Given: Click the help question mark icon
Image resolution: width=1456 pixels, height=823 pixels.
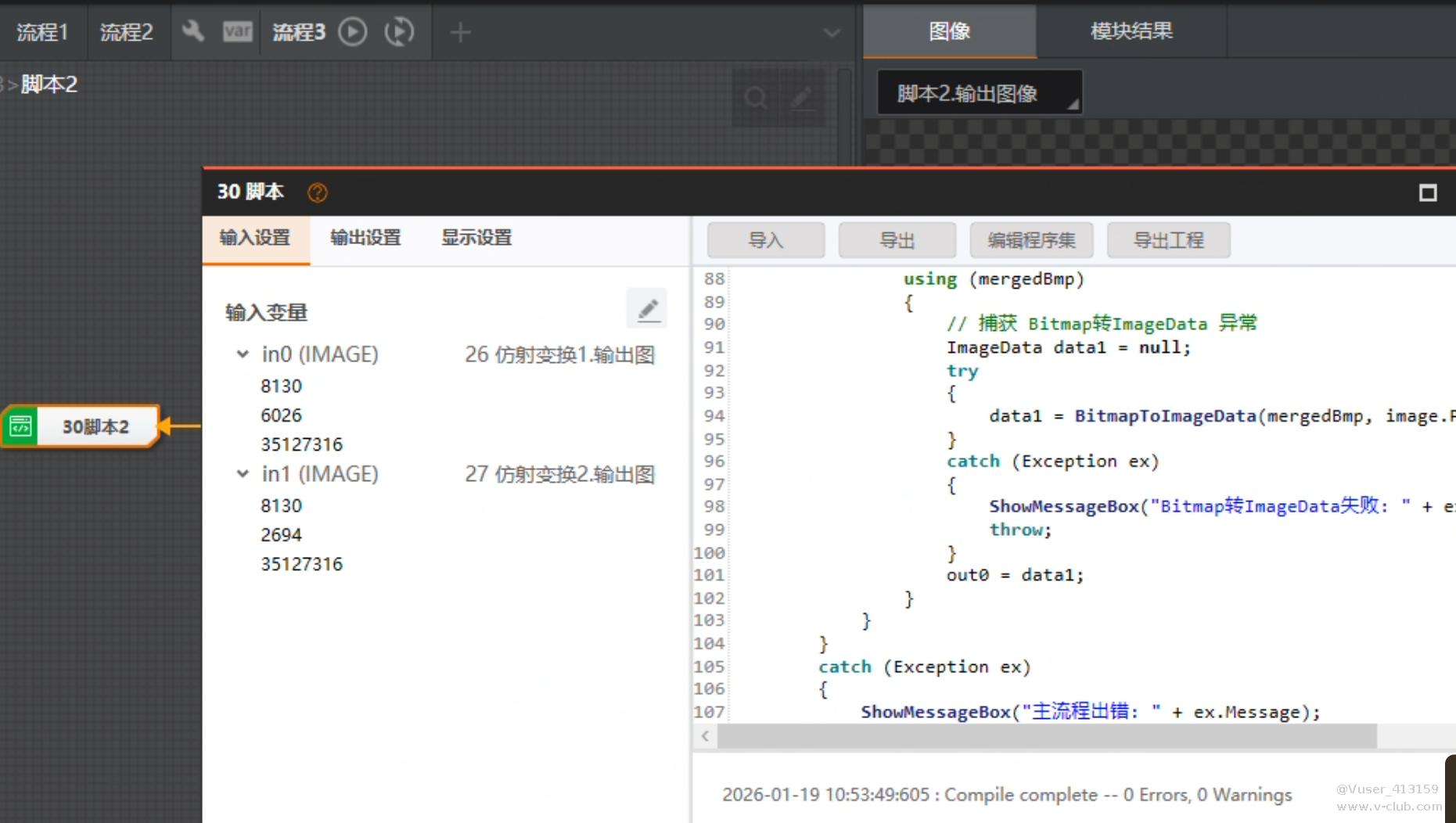Looking at the screenshot, I should point(317,192).
